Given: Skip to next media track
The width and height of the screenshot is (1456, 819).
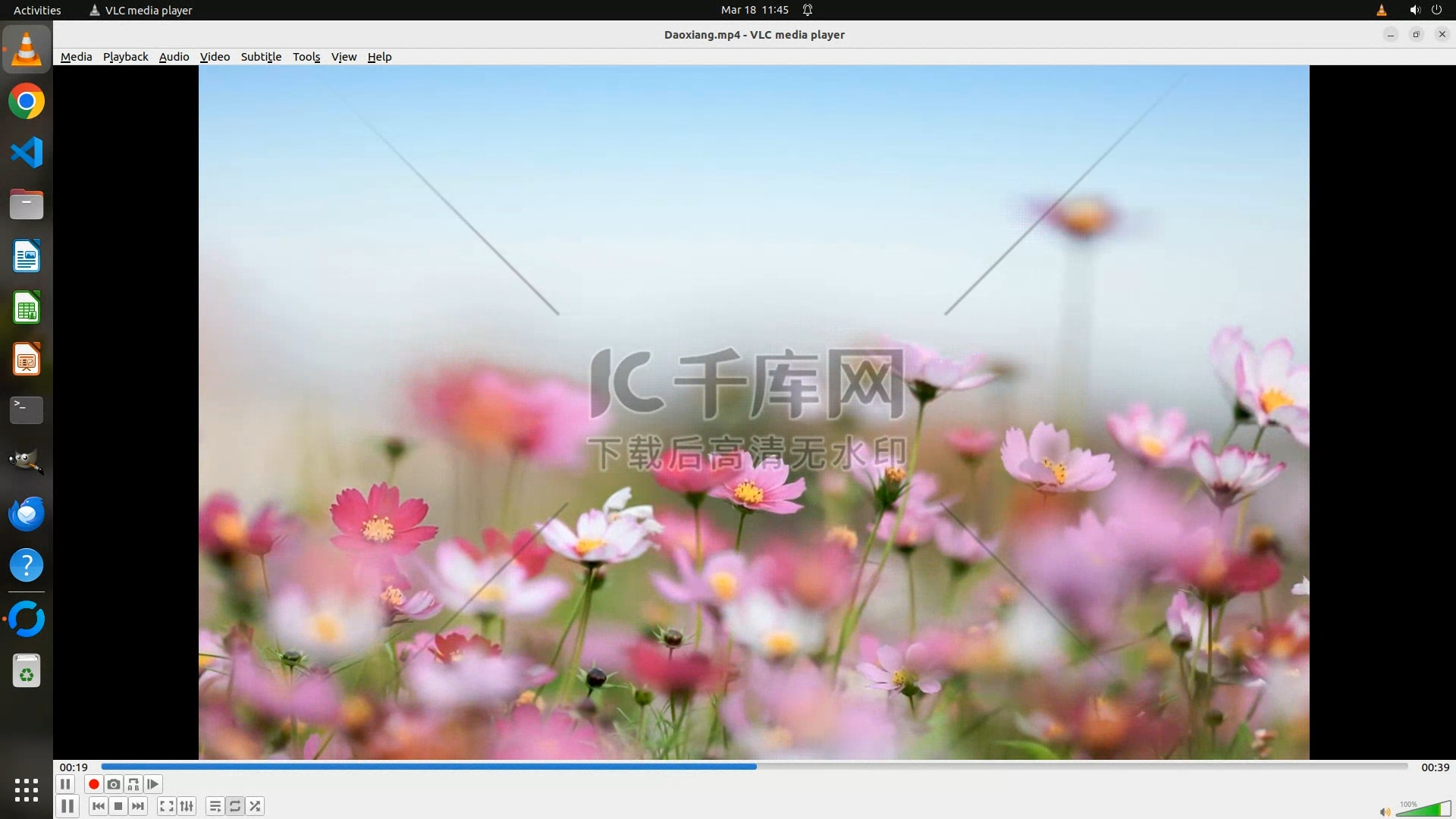Looking at the screenshot, I should [x=138, y=806].
